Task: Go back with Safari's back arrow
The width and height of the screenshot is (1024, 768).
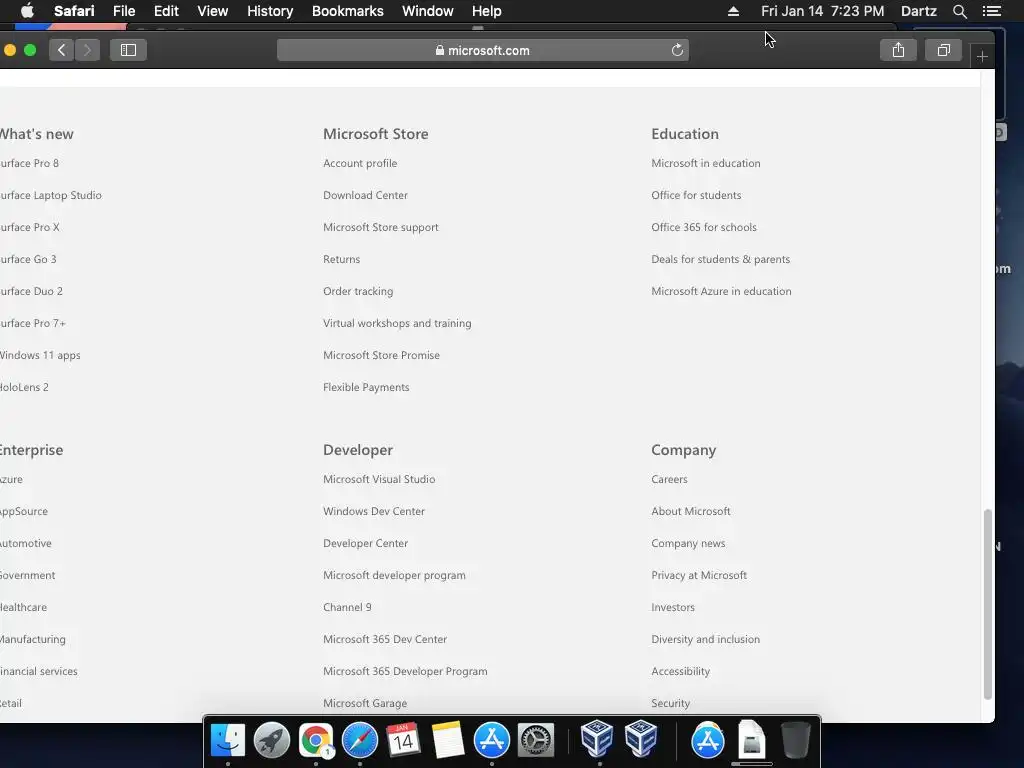Action: 61,50
